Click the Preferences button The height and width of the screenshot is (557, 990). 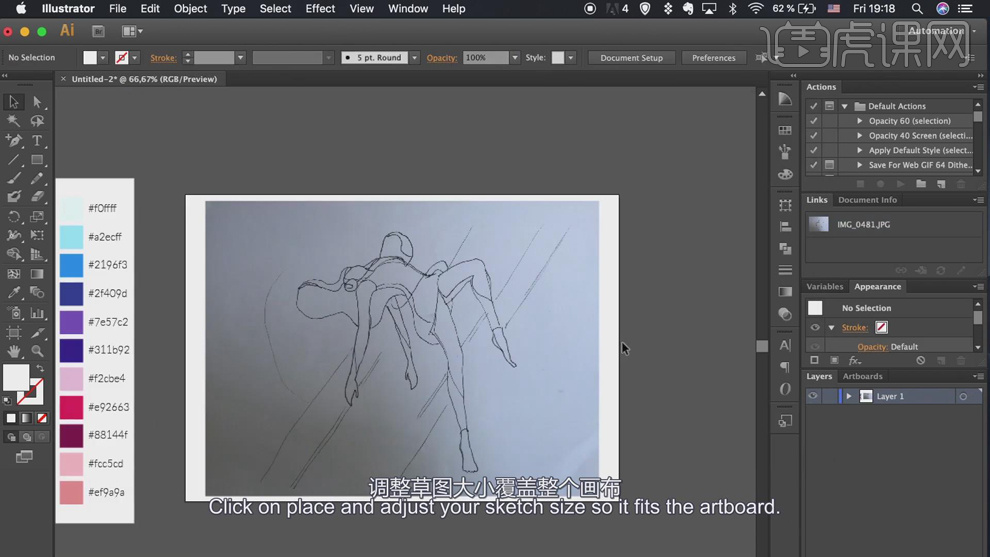coord(713,58)
